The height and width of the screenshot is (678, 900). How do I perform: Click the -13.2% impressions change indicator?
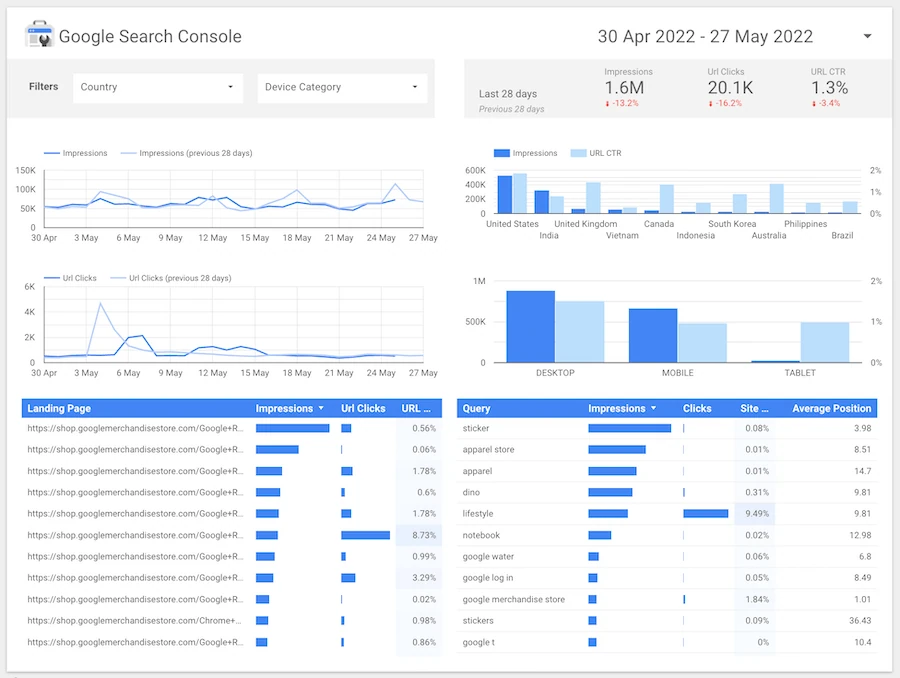pyautogui.click(x=622, y=103)
